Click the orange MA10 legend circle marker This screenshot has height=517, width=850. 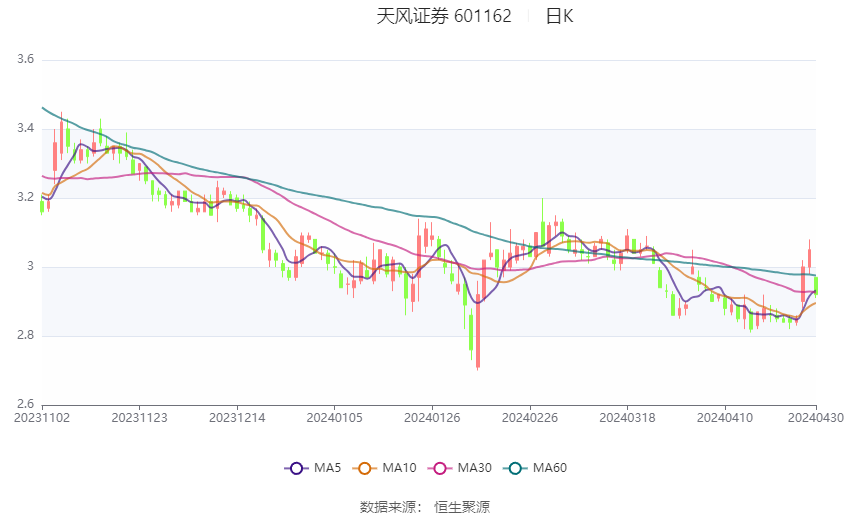click(x=365, y=468)
